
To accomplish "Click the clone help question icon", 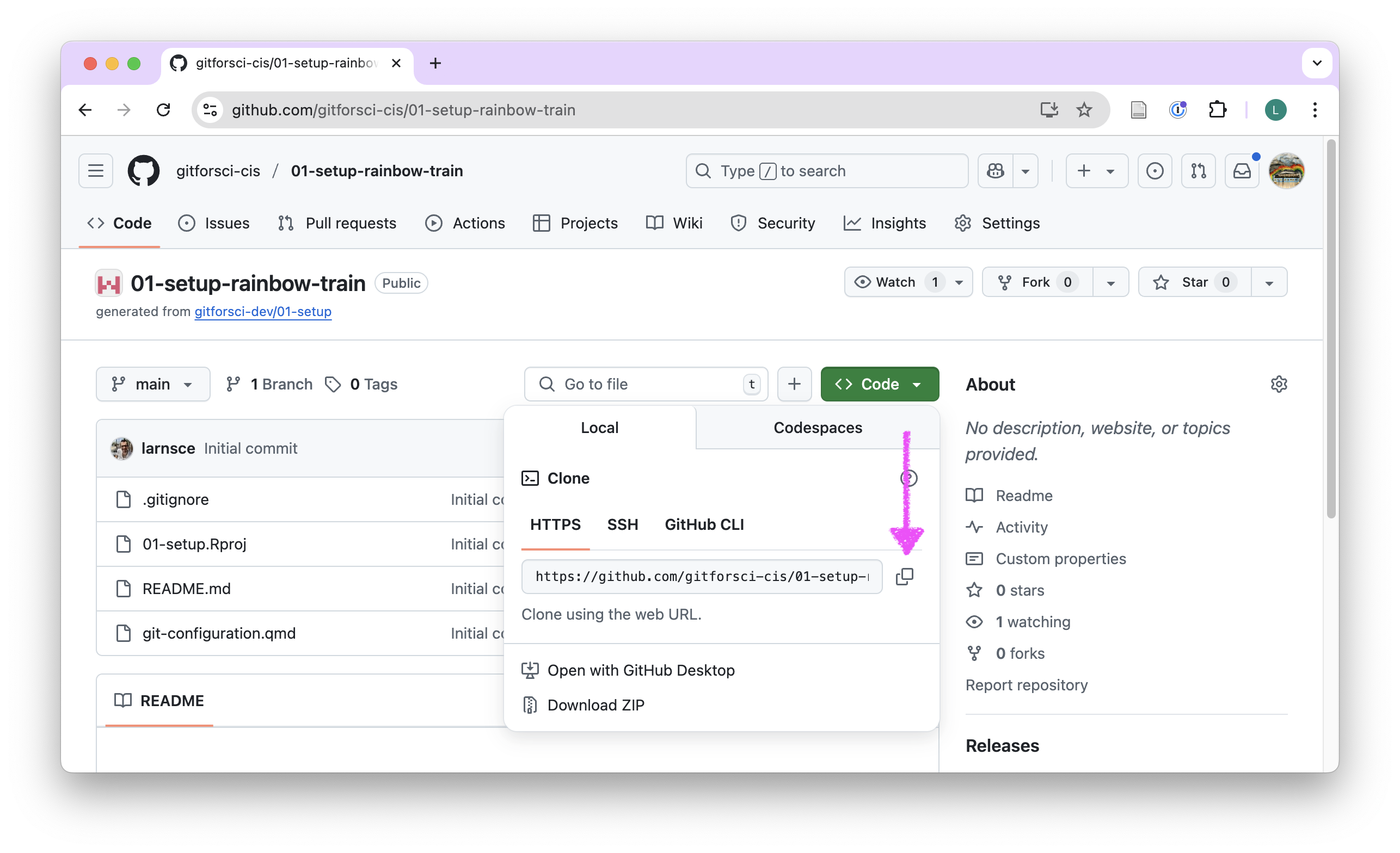I will (909, 478).
